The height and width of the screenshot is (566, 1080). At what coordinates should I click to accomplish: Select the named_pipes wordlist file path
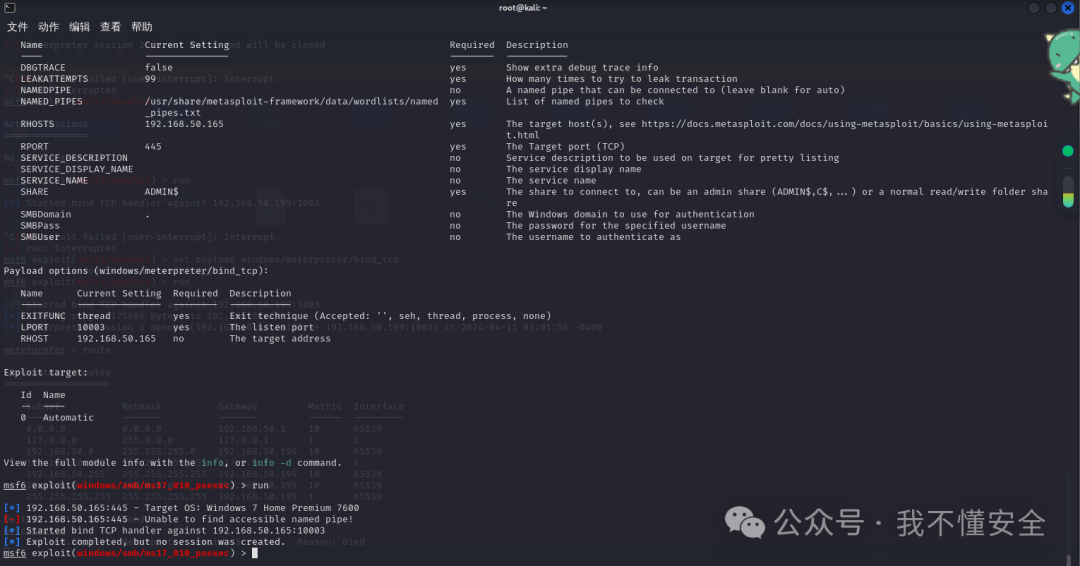pyautogui.click(x=291, y=107)
